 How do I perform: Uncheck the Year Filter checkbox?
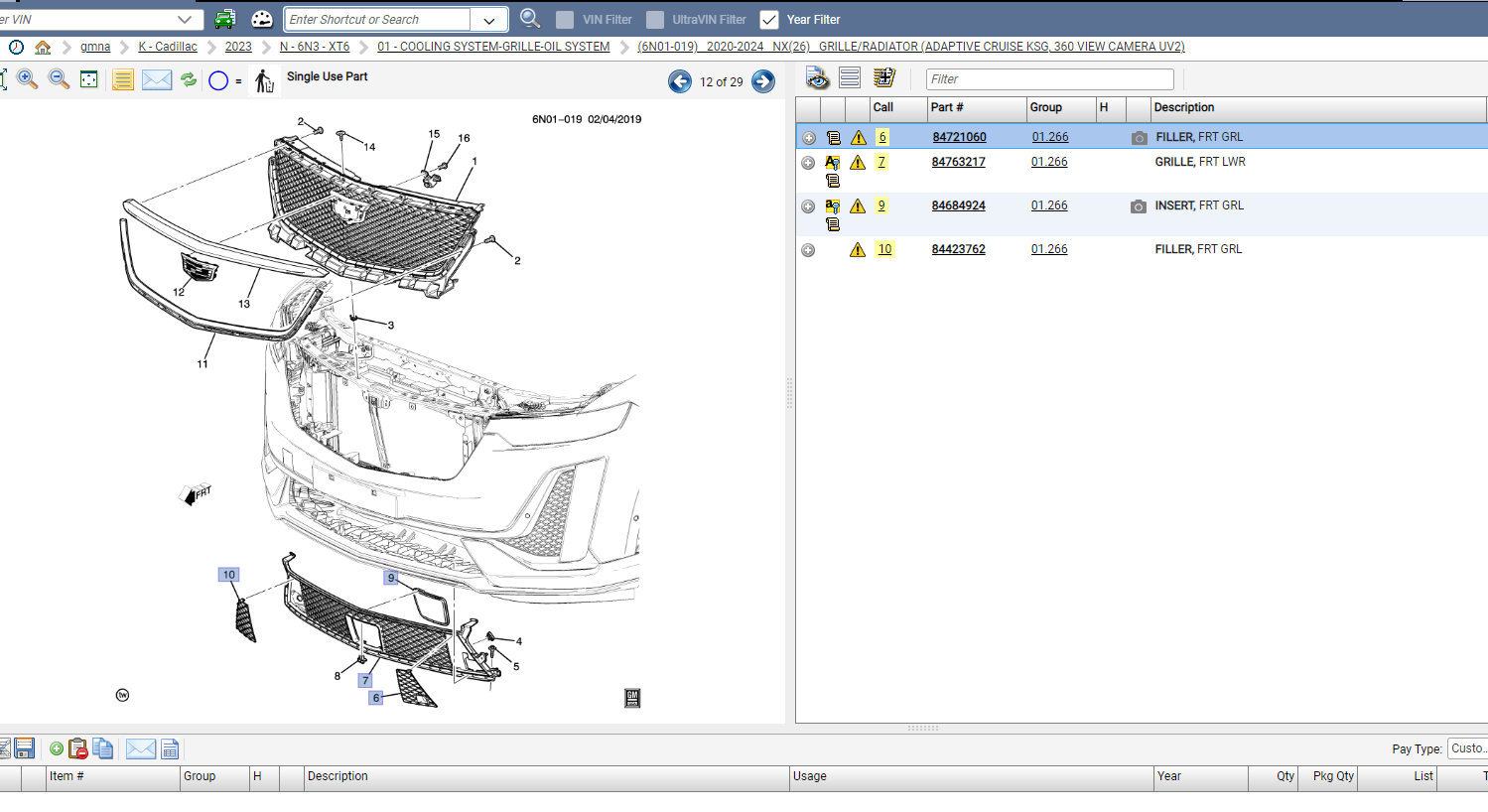click(x=769, y=20)
